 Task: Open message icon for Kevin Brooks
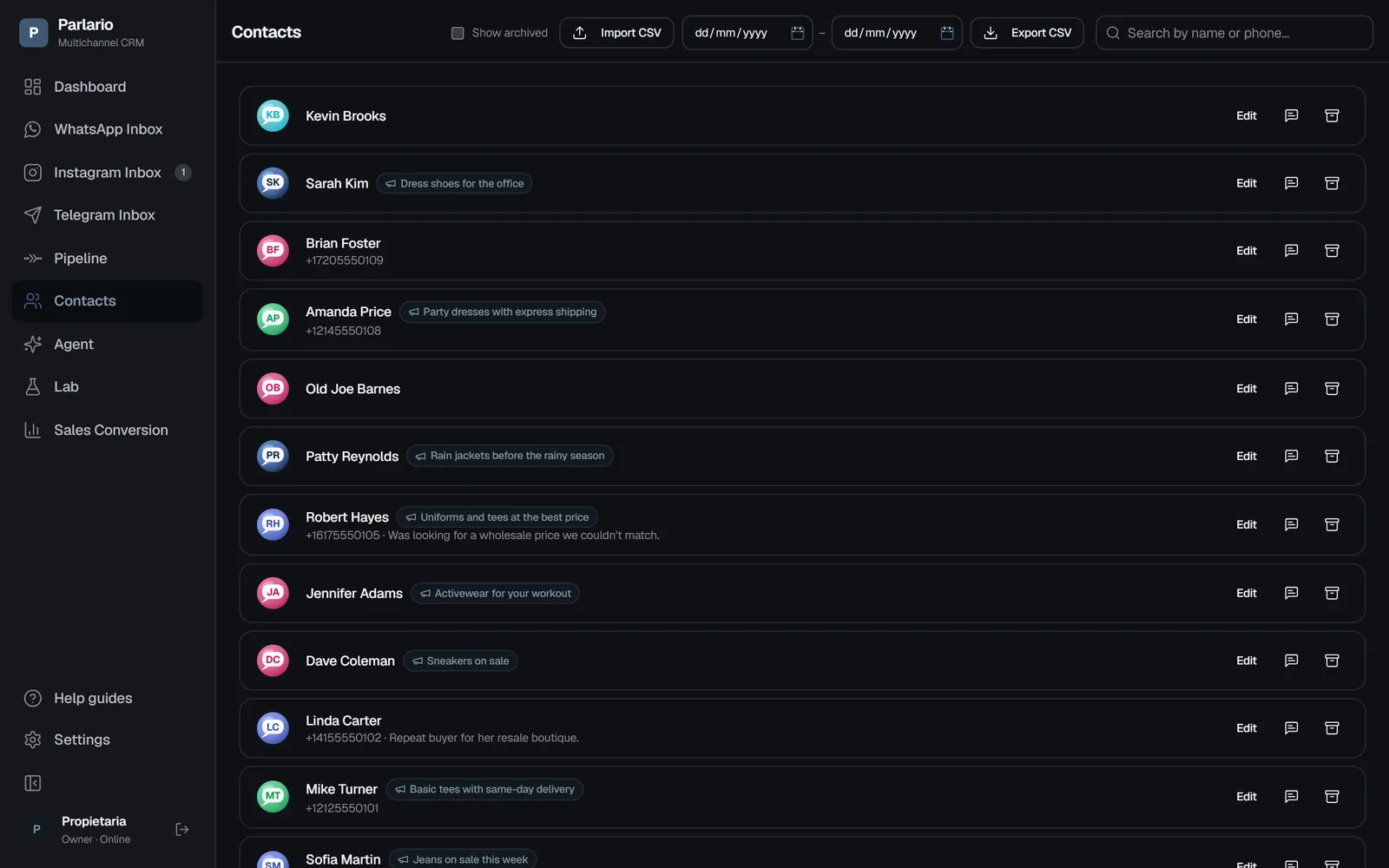click(1291, 115)
